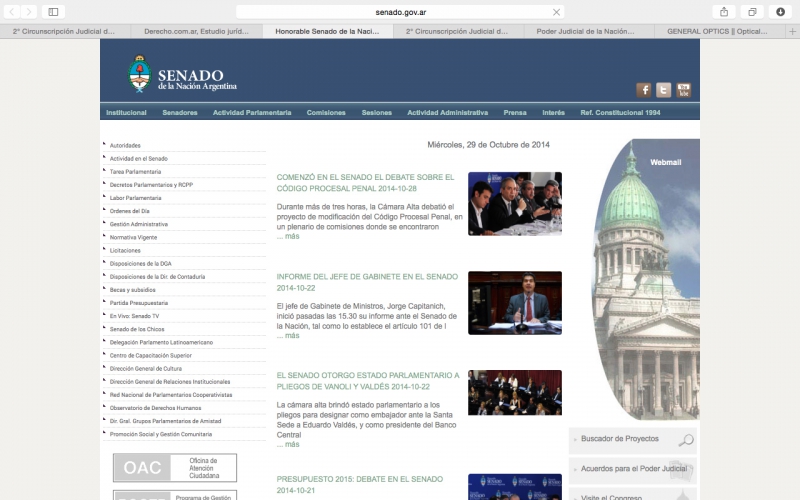
Task: Open Becas y subsidios link
Action: point(133,290)
